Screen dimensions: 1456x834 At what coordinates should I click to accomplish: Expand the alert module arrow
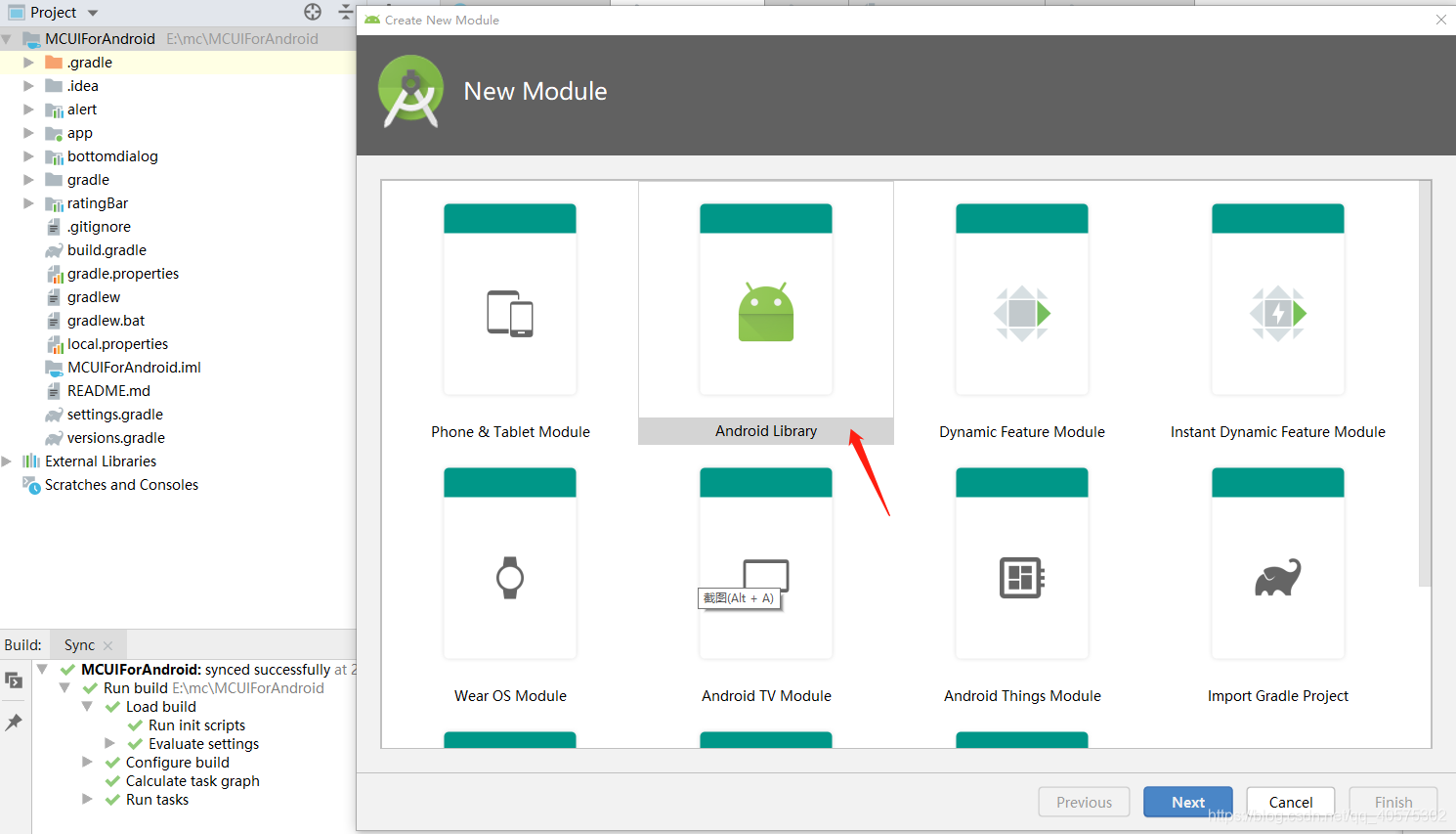coord(28,110)
